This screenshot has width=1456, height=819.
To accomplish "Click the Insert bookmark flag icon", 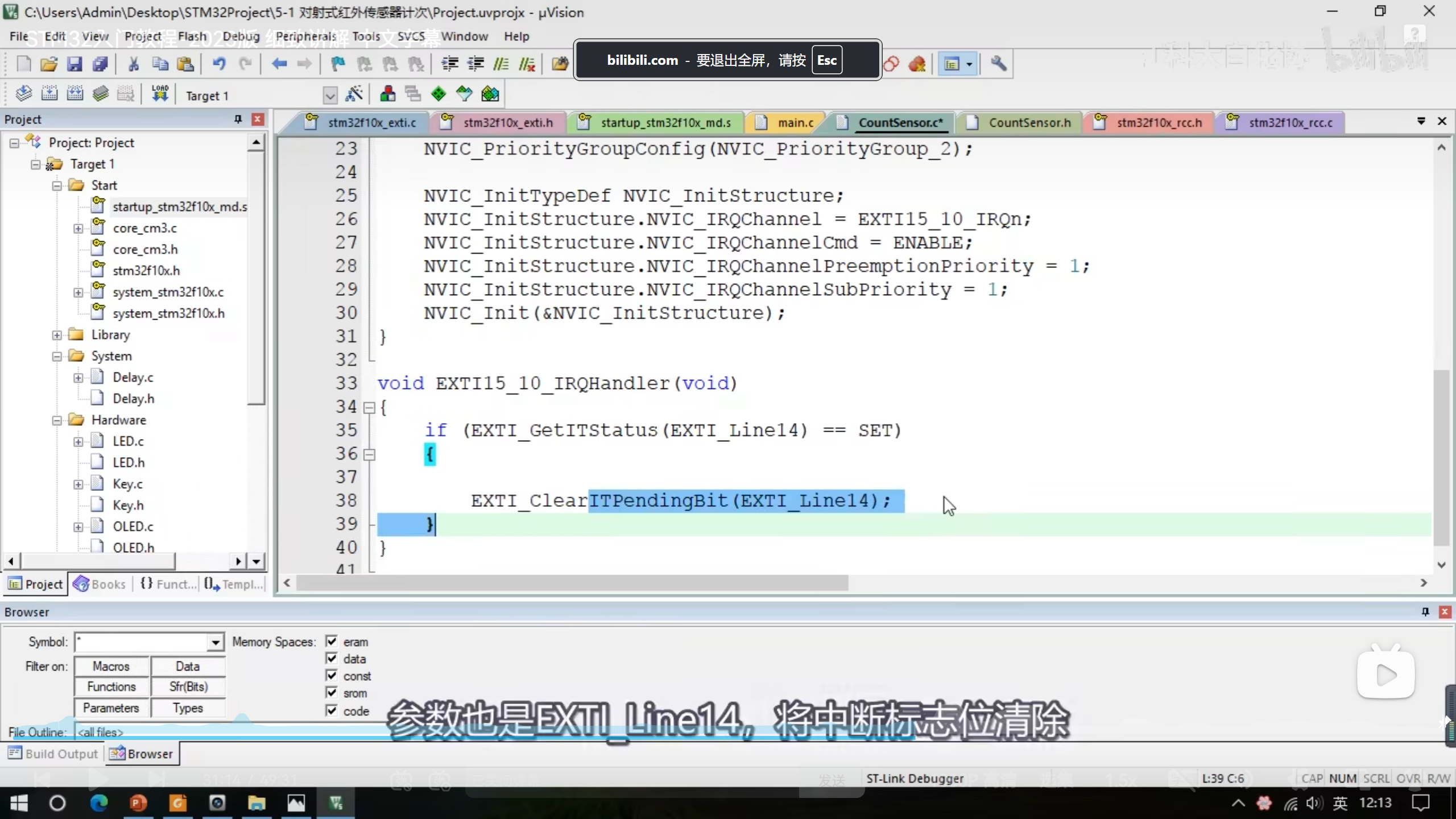I will [338, 64].
